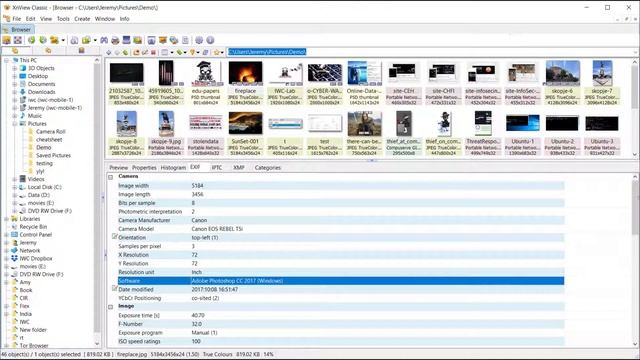Open the File menu

click(x=16, y=19)
